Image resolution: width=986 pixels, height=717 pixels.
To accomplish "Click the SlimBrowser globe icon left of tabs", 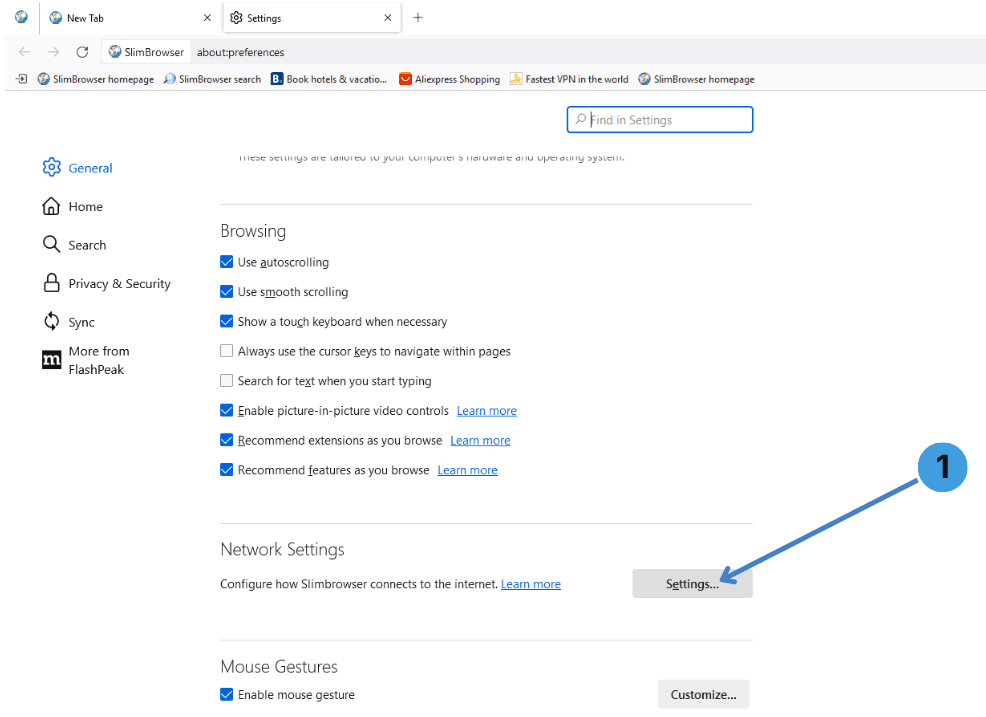I will point(21,17).
